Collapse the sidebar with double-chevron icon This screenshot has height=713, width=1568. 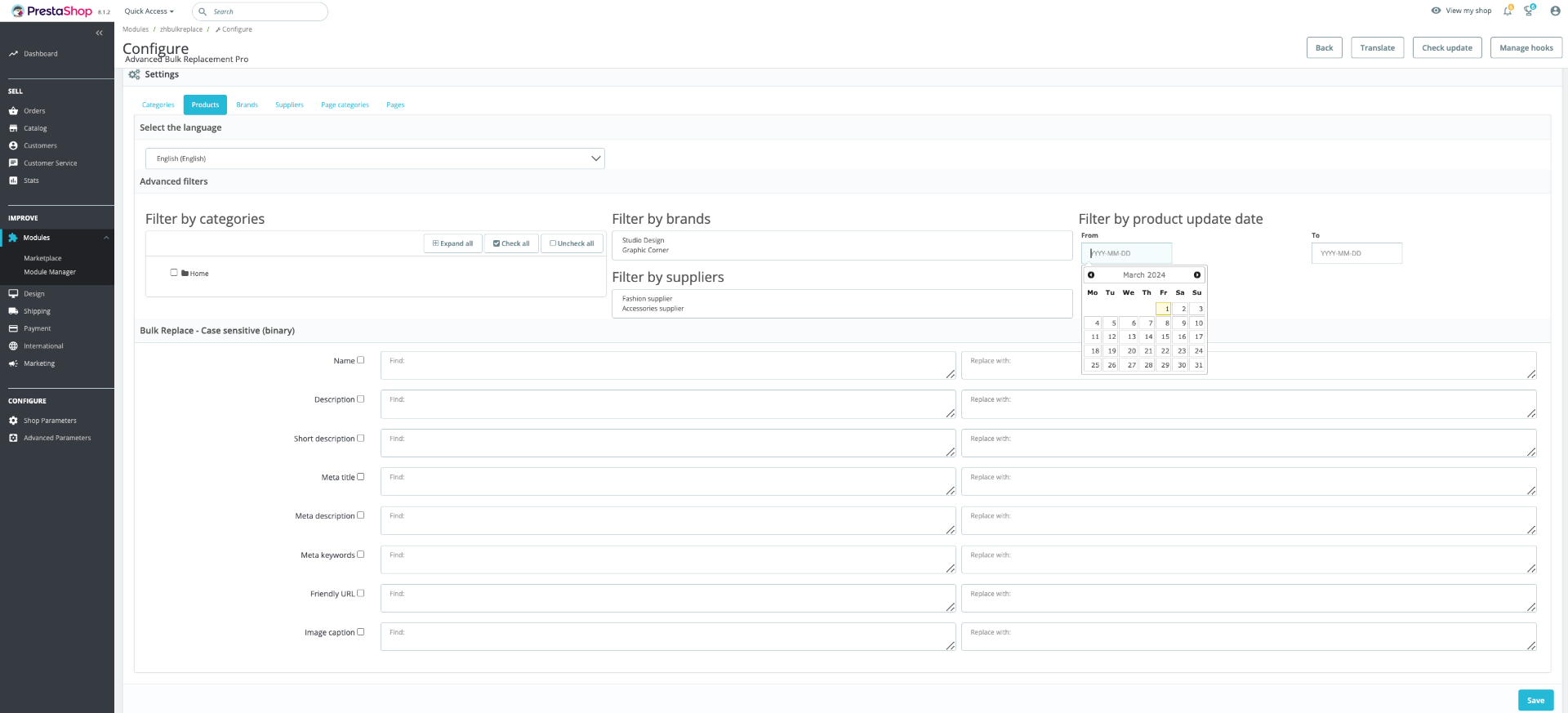[x=99, y=33]
